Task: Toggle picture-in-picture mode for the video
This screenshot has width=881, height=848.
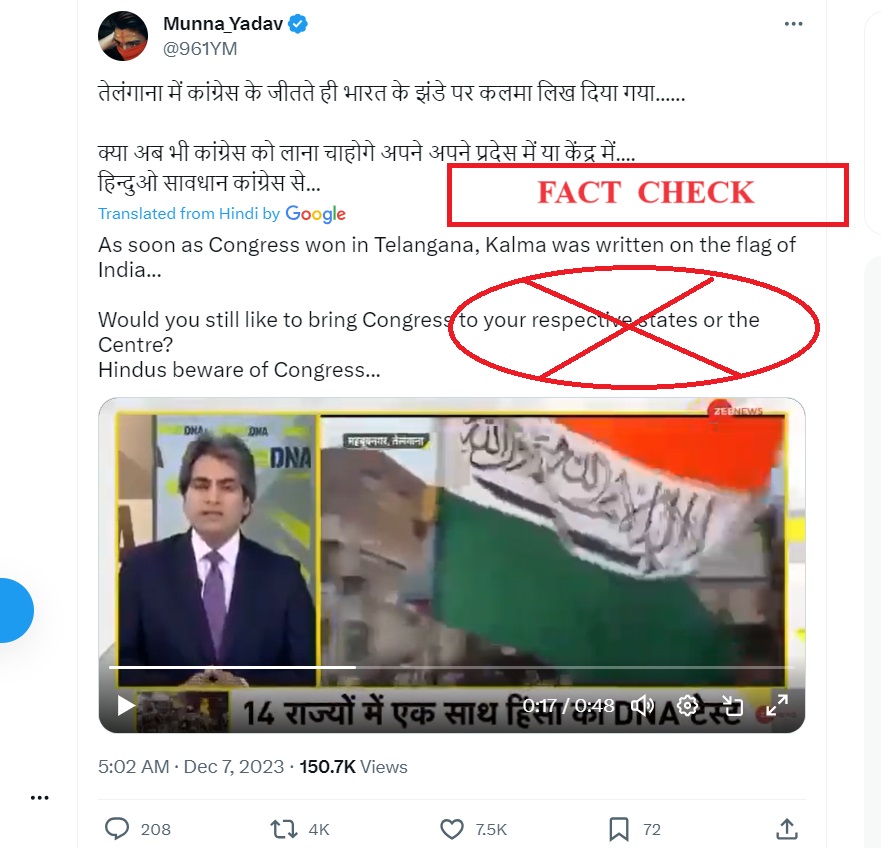Action: tap(732, 705)
